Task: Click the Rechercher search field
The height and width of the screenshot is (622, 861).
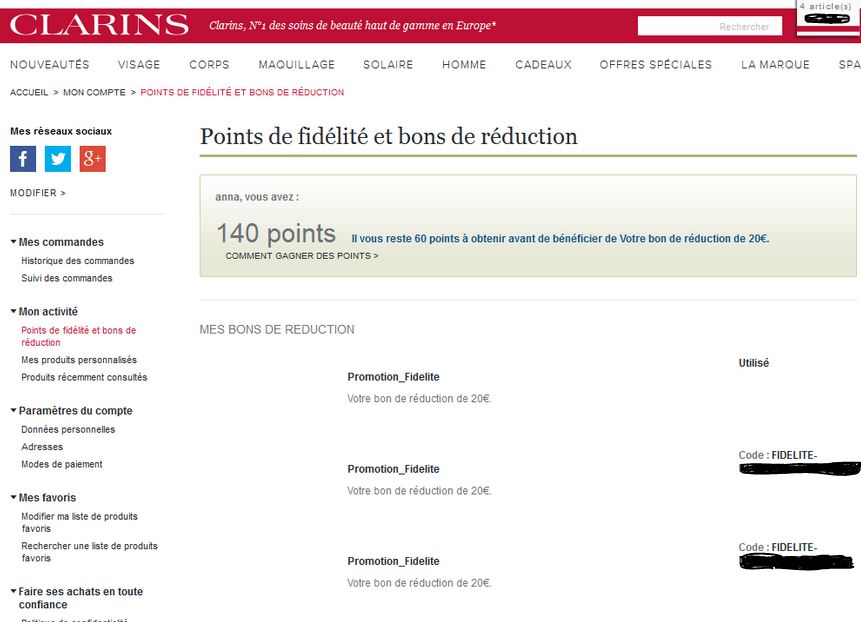Action: (709, 27)
